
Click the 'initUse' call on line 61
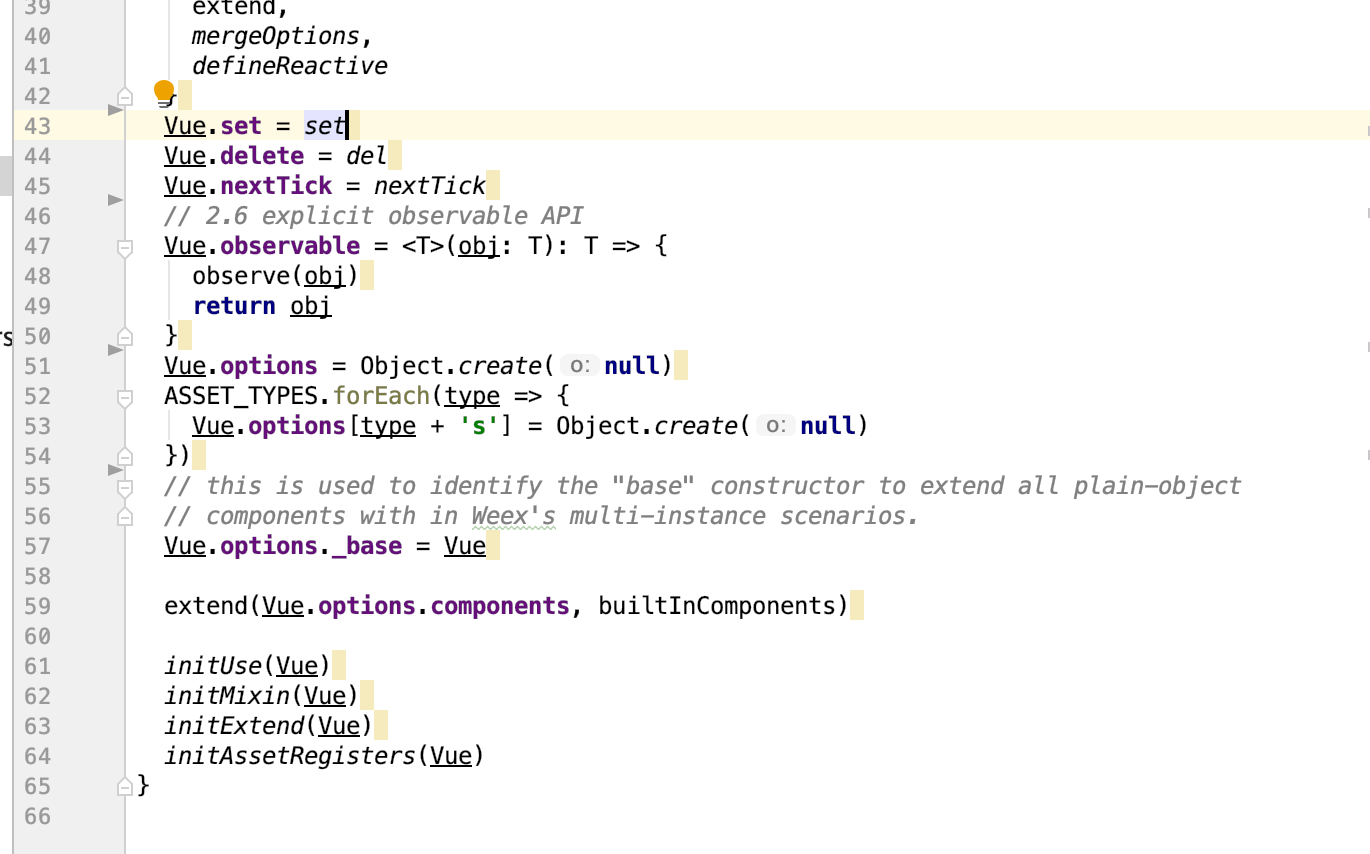coord(213,666)
